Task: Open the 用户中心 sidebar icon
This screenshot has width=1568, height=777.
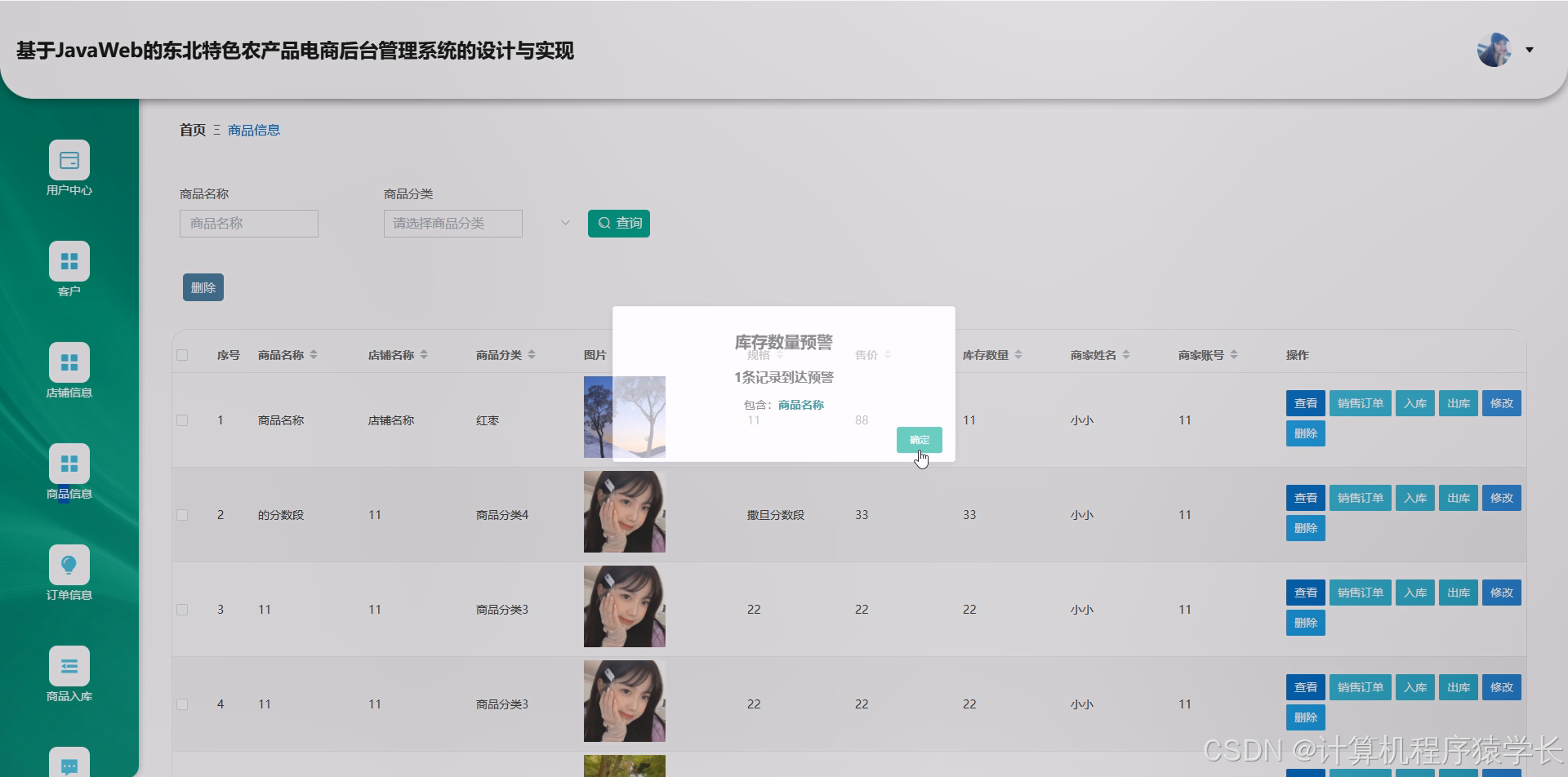Action: 69,160
